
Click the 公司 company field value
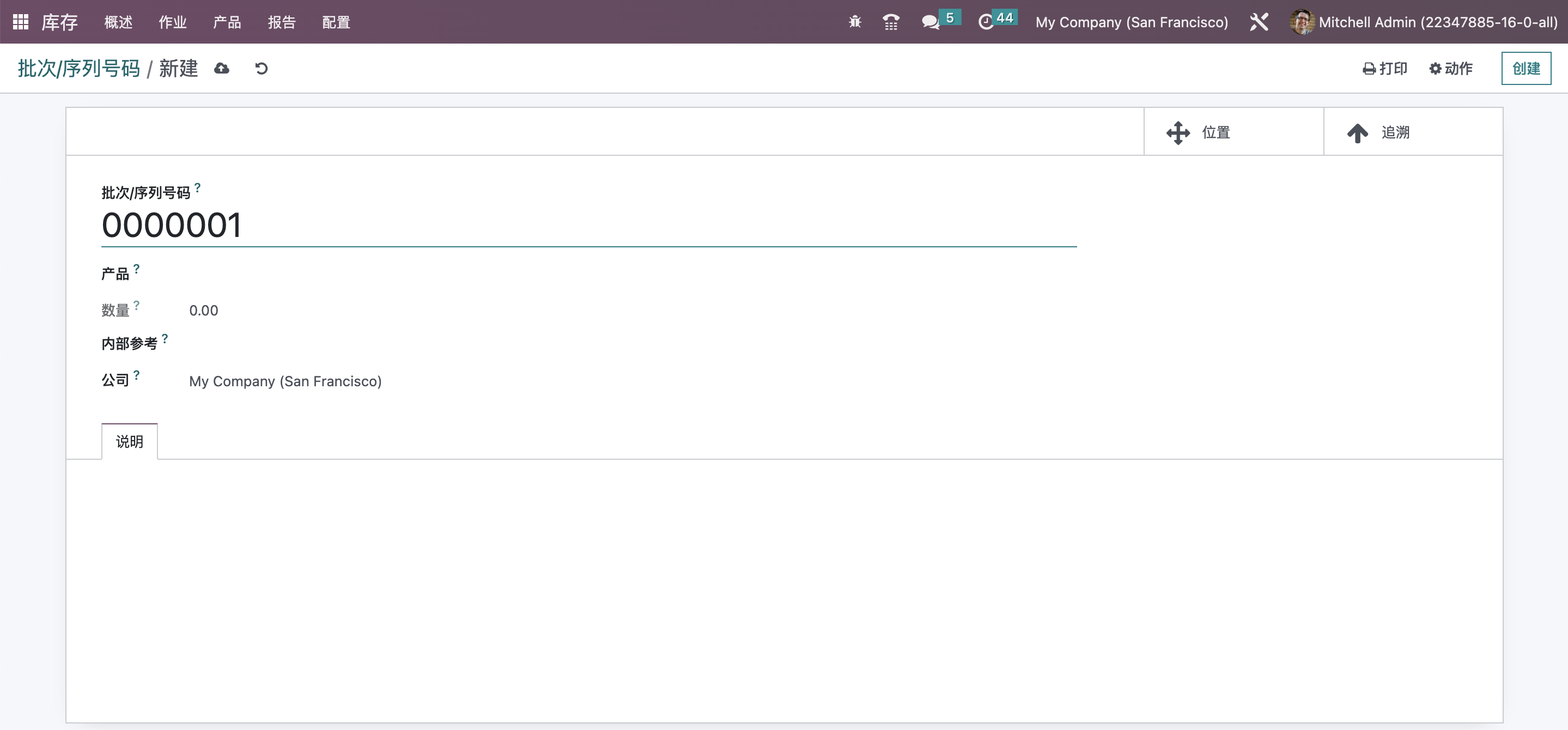tap(285, 381)
